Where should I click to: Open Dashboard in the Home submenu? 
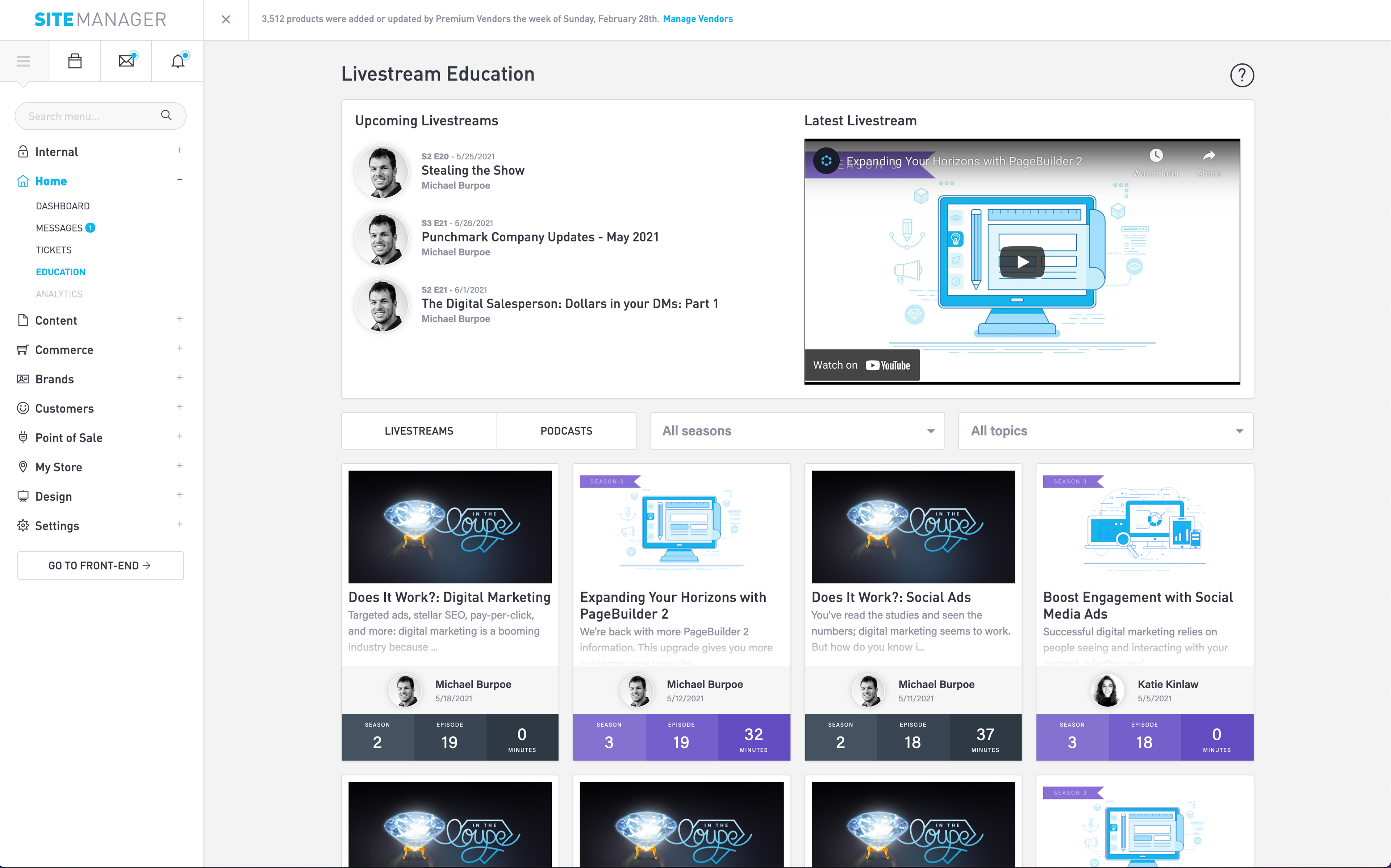click(63, 206)
